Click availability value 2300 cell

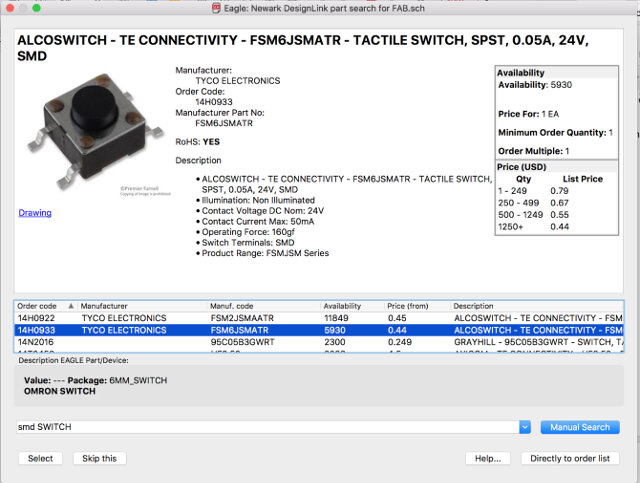click(x=335, y=342)
